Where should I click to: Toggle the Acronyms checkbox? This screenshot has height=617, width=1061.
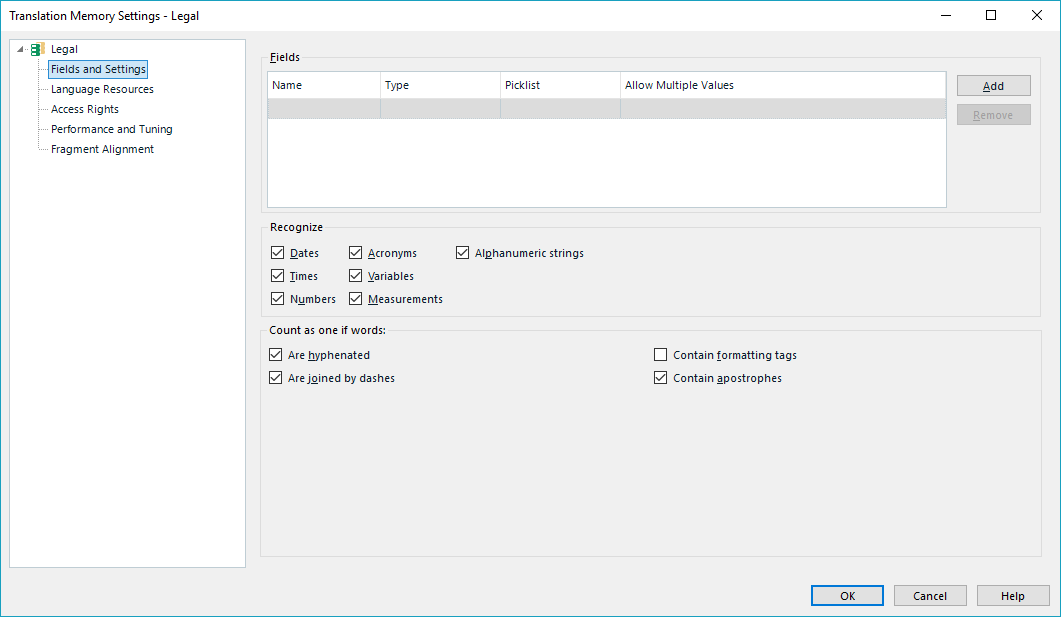coord(355,252)
